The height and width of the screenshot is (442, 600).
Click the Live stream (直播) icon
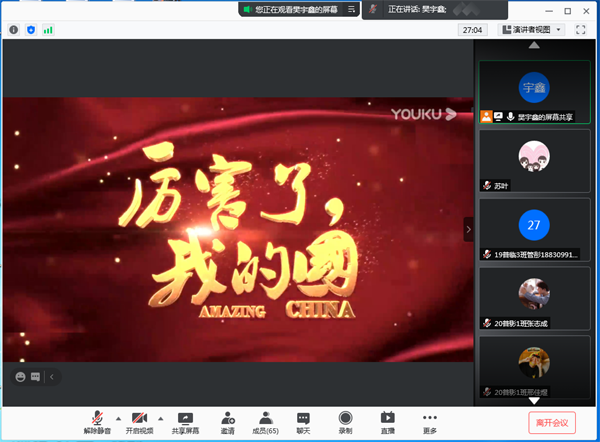click(x=387, y=422)
